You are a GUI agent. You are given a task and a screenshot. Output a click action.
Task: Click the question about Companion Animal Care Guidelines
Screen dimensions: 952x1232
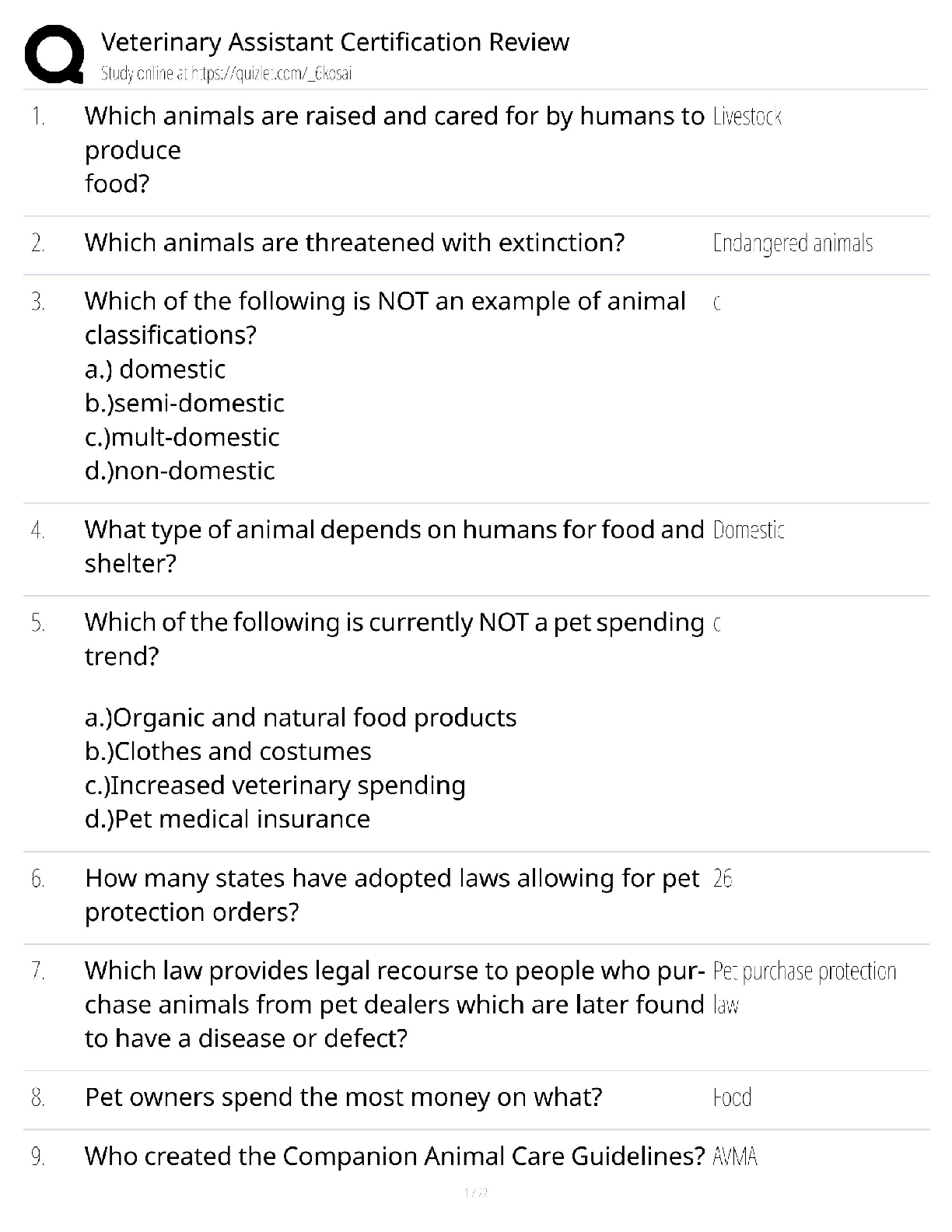(x=394, y=1157)
